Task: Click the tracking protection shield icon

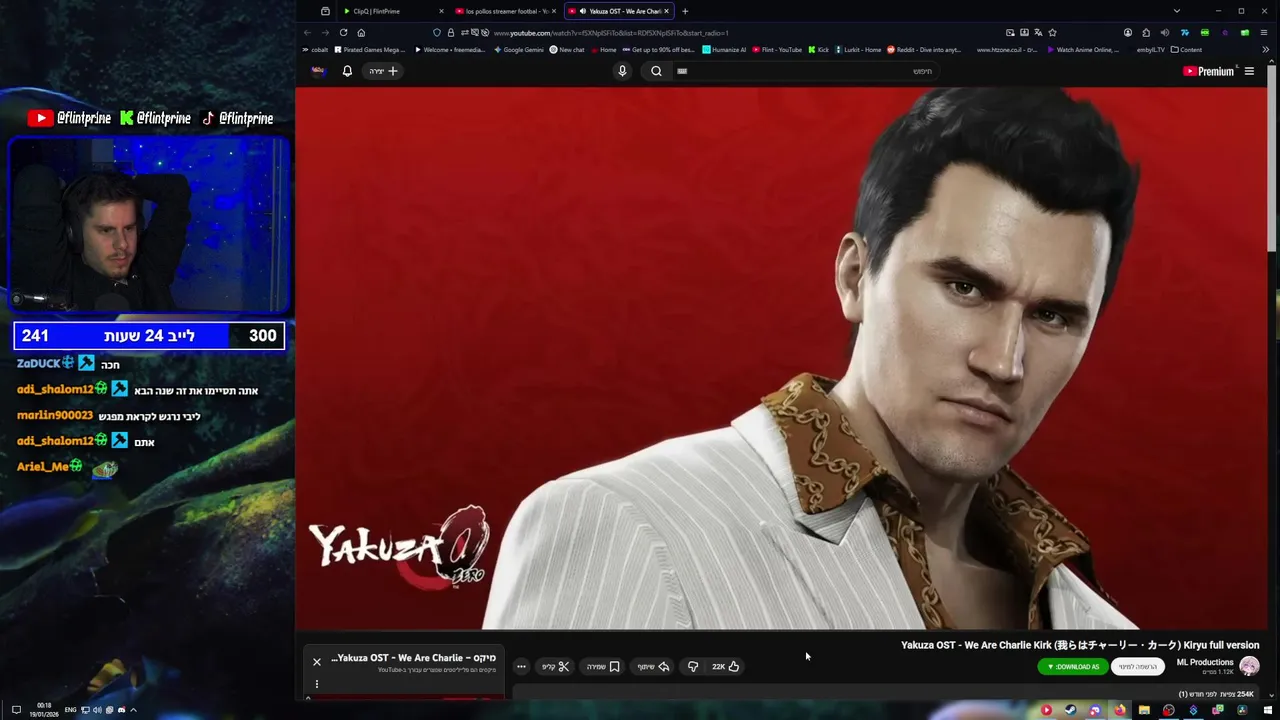Action: [437, 32]
